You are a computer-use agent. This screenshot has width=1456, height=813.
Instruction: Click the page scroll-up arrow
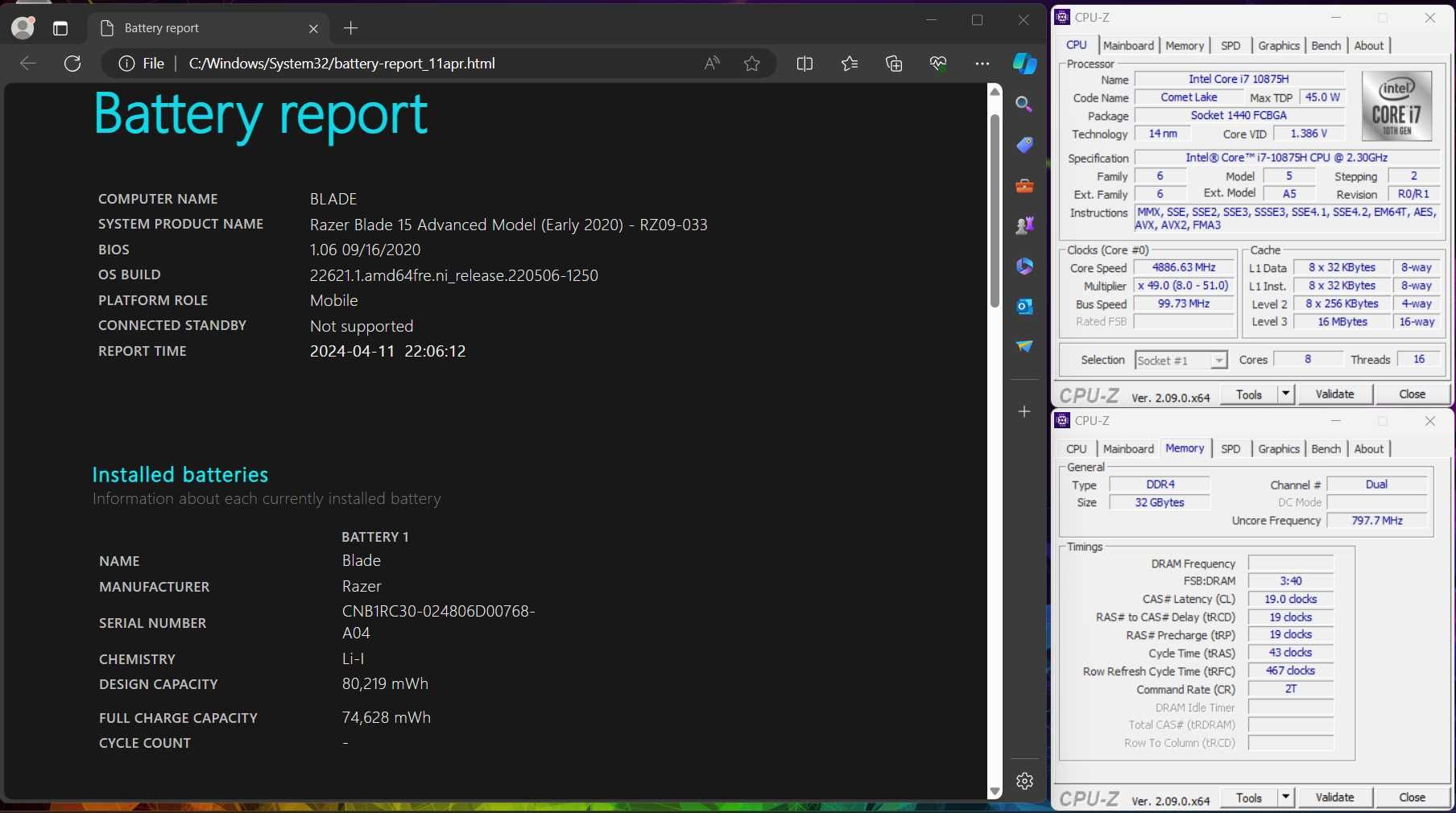coord(995,92)
